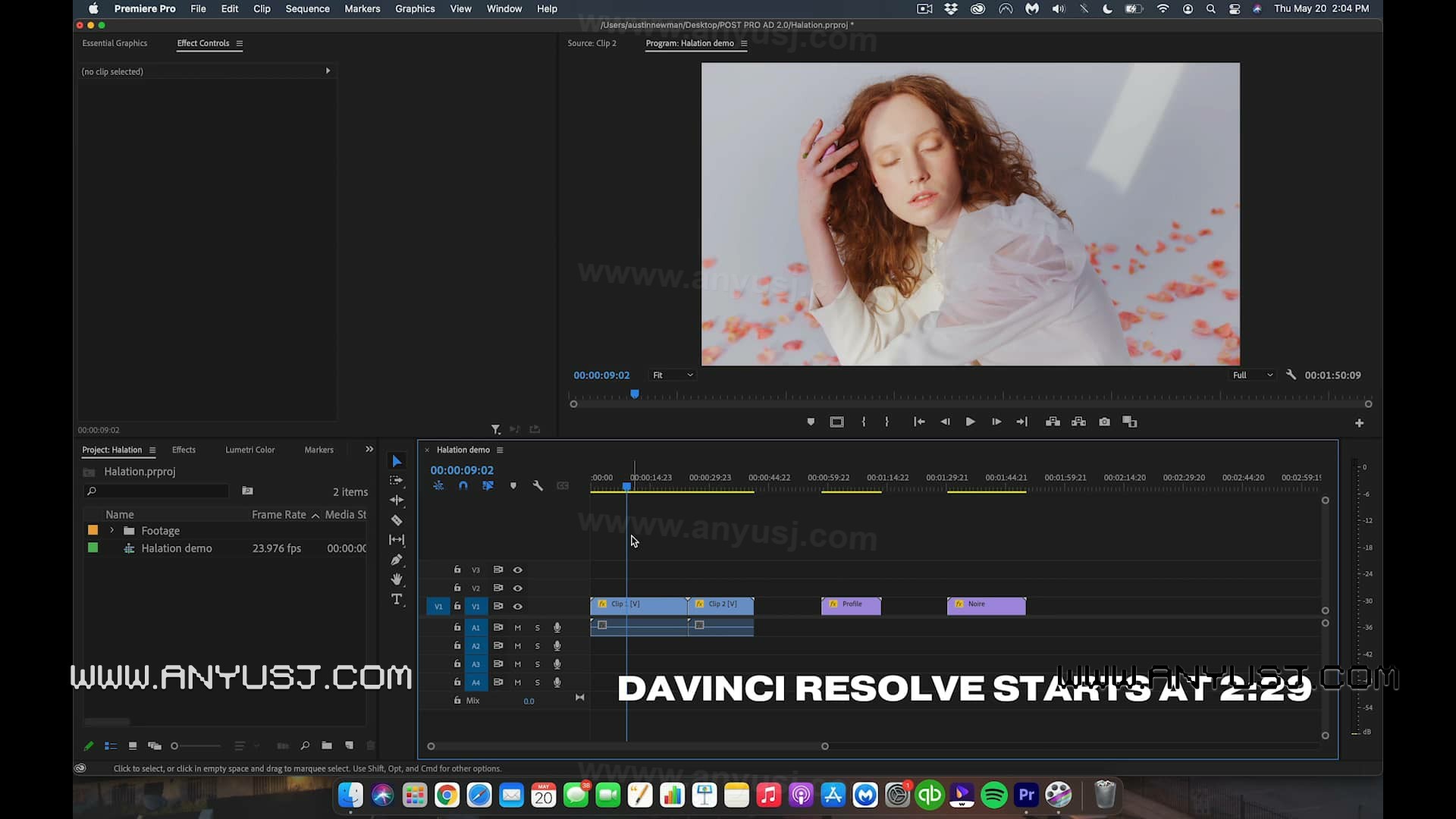
Task: Show hidden panel tabs chevron
Action: tap(369, 449)
